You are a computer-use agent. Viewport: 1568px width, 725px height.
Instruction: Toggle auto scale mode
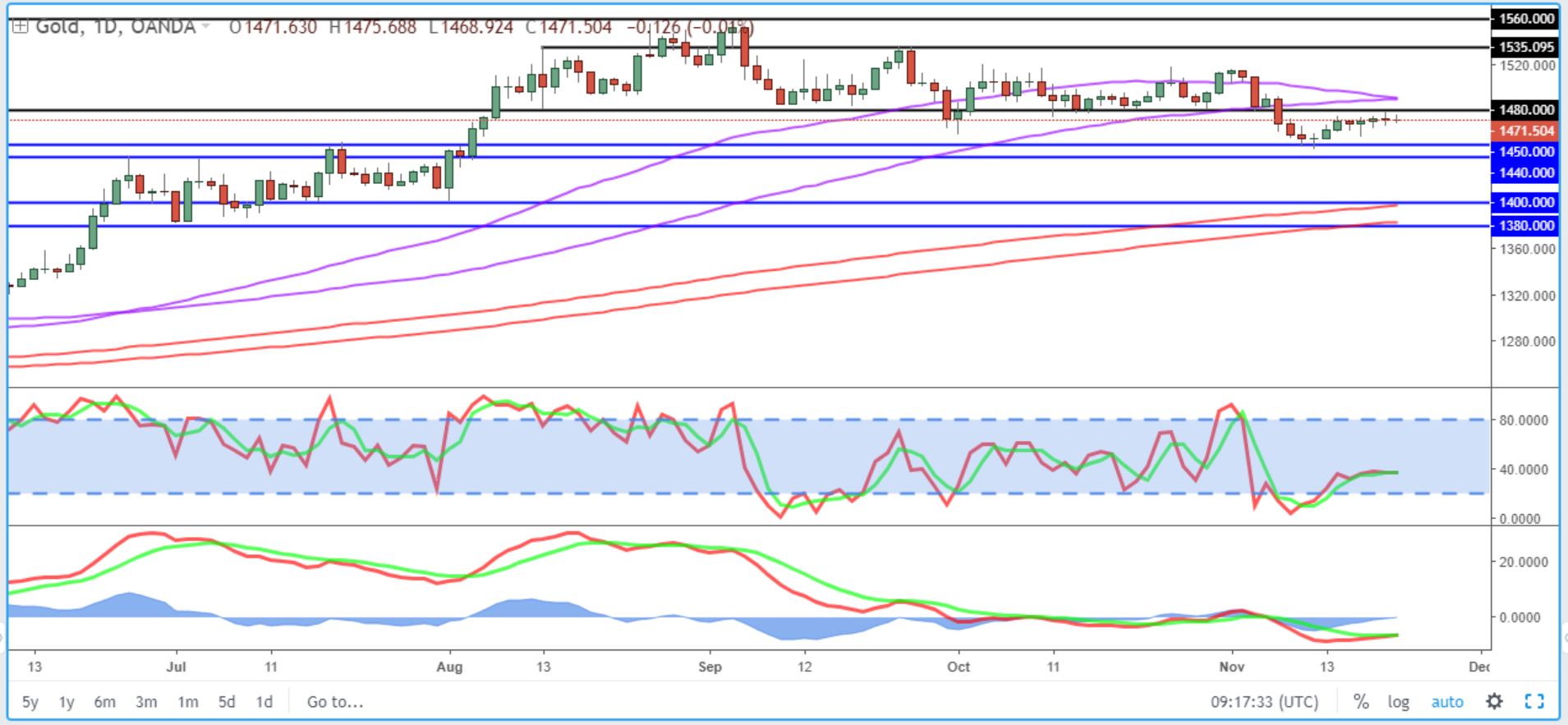1447,702
